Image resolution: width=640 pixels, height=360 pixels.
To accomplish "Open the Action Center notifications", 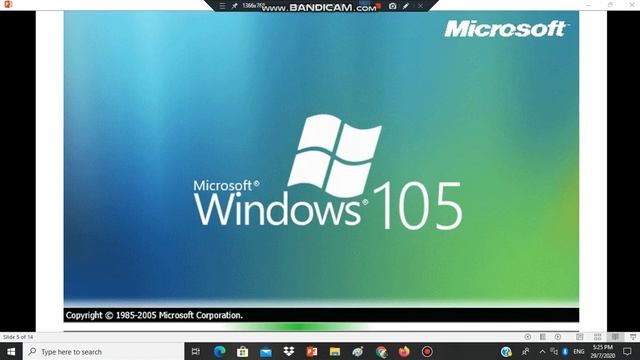I will (x=627, y=351).
